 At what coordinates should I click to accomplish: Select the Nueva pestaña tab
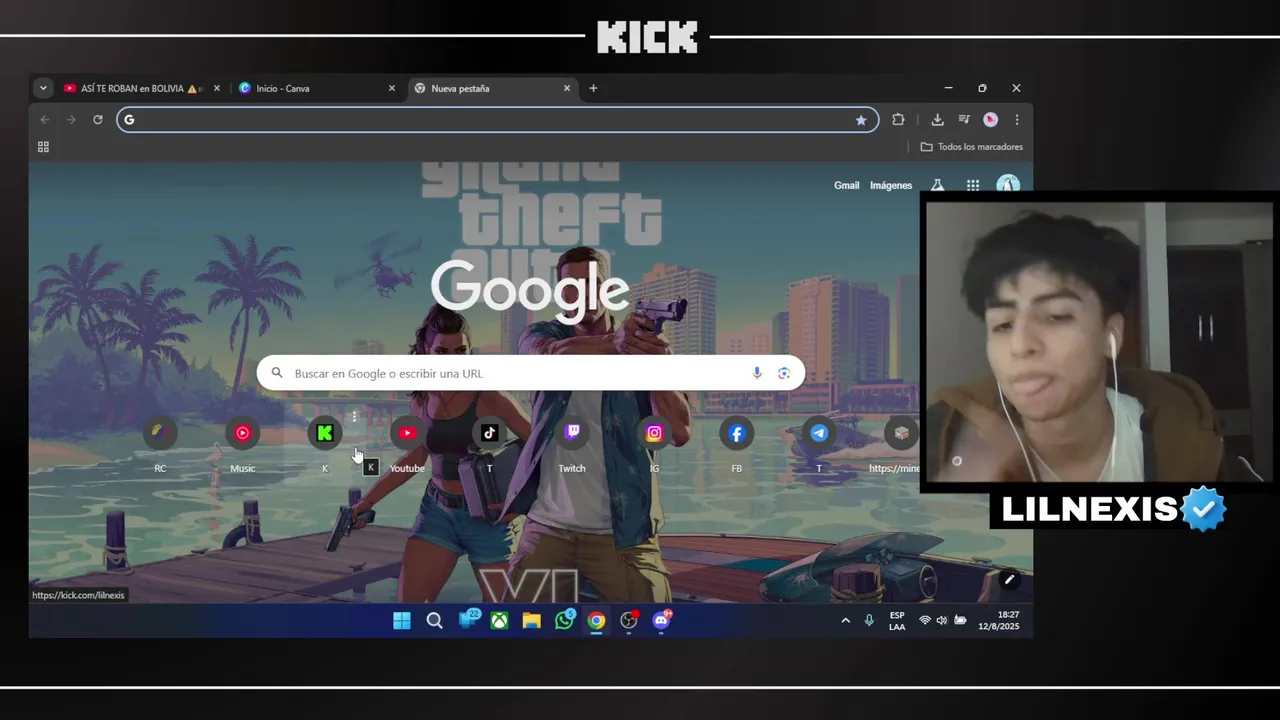click(x=492, y=88)
